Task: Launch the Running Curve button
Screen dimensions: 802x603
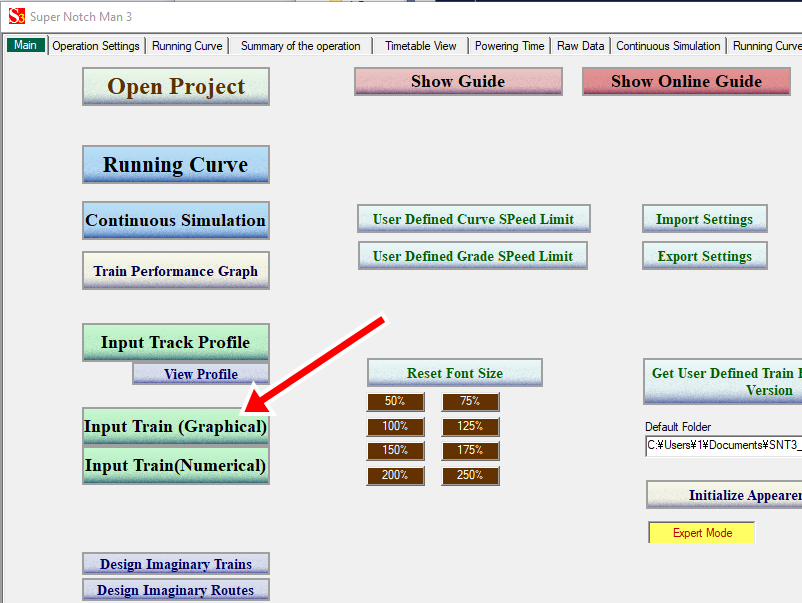Action: coord(176,165)
